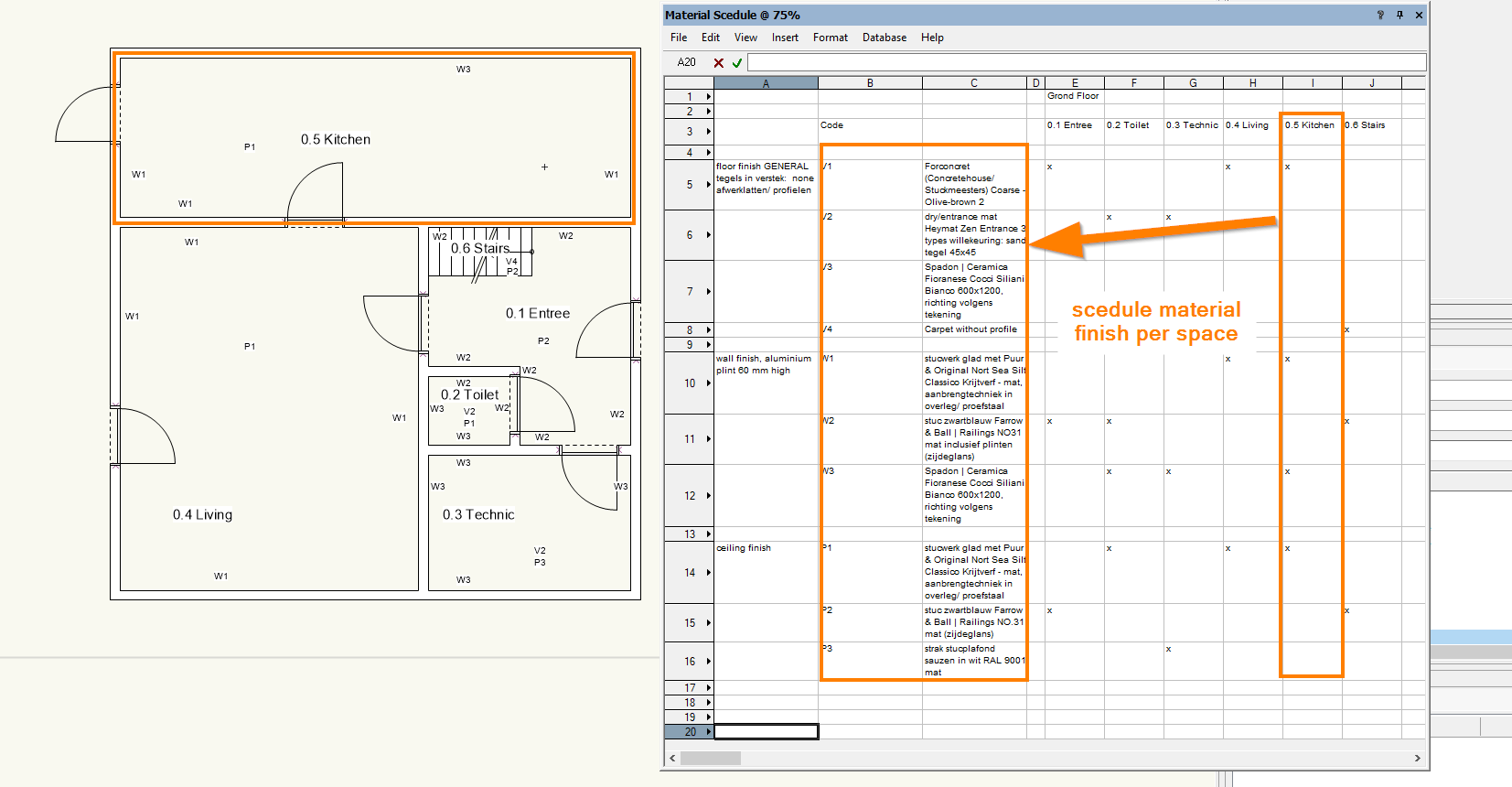This screenshot has width=1512, height=787.
Task: Accept the cell entry with green checkmark
Action: pyautogui.click(x=737, y=63)
